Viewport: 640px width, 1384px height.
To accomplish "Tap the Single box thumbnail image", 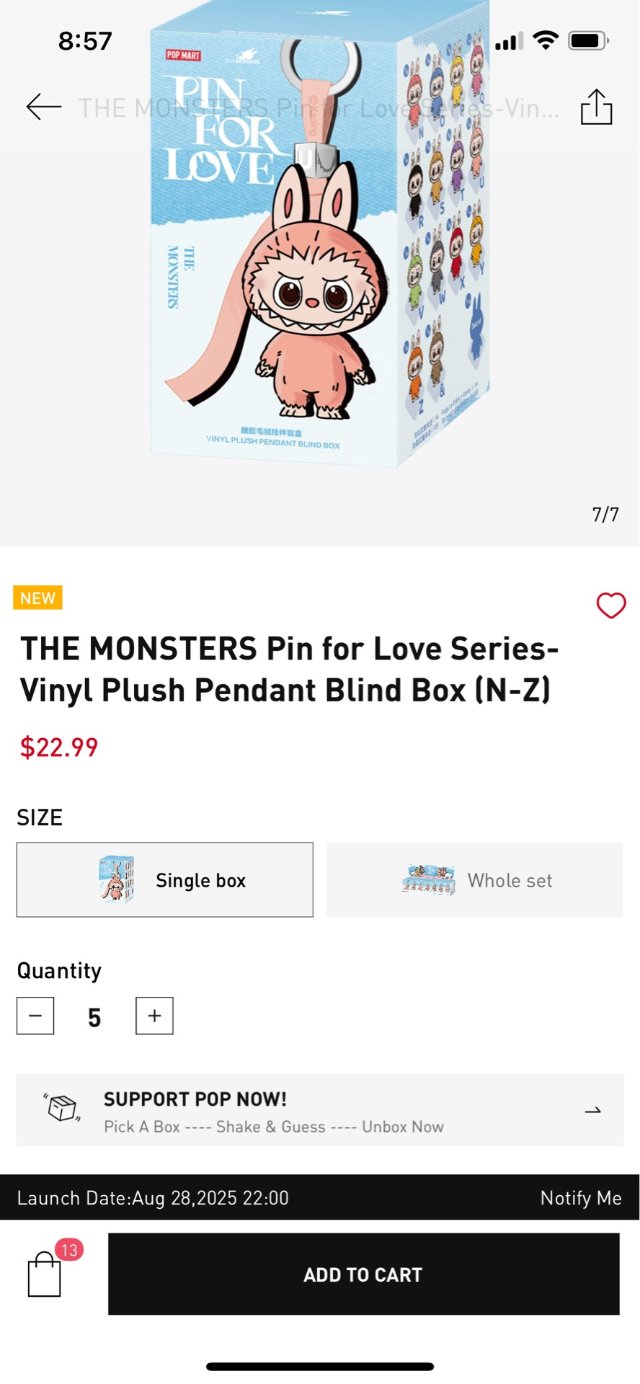I will click(116, 880).
